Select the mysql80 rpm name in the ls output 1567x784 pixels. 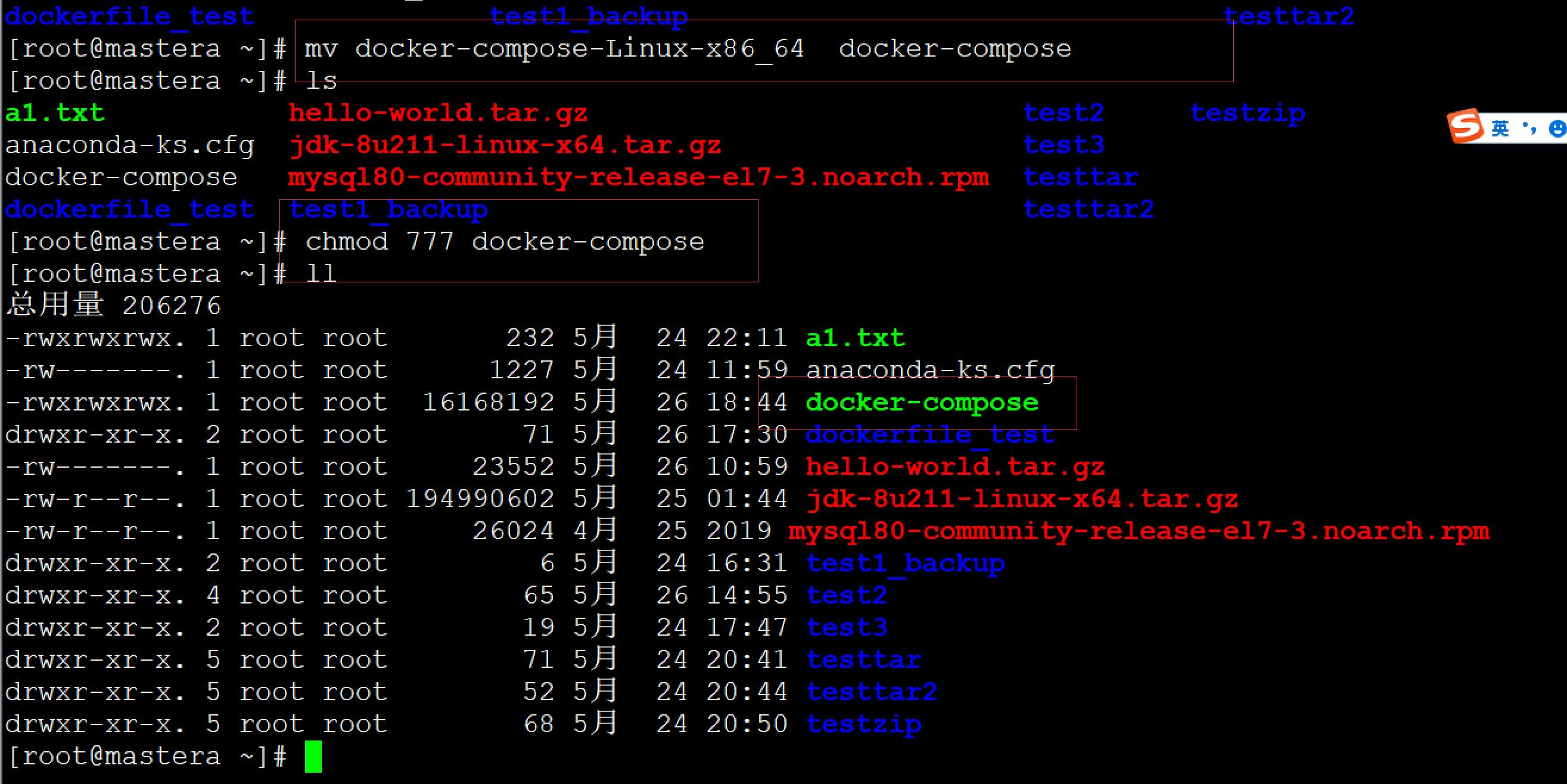coord(638,178)
